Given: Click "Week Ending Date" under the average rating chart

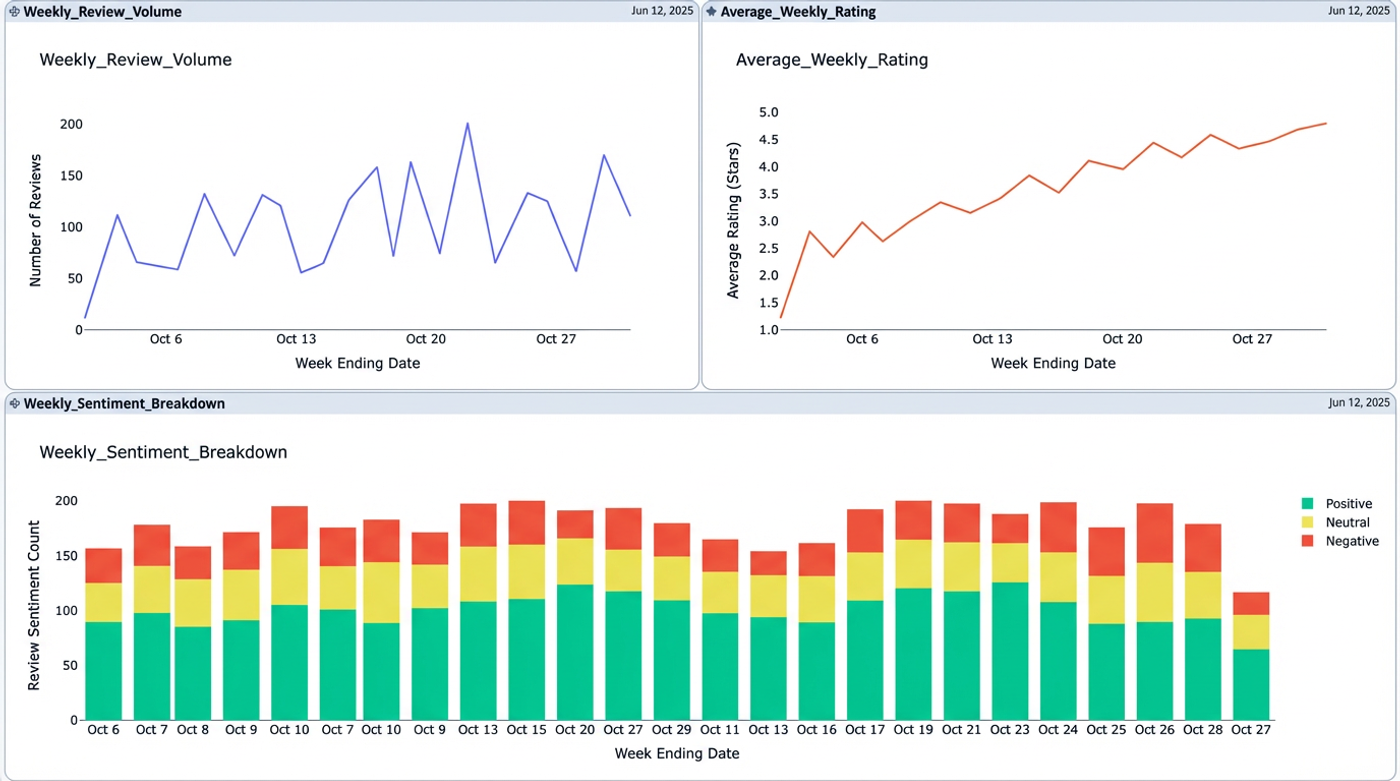Looking at the screenshot, I should tap(1053, 364).
